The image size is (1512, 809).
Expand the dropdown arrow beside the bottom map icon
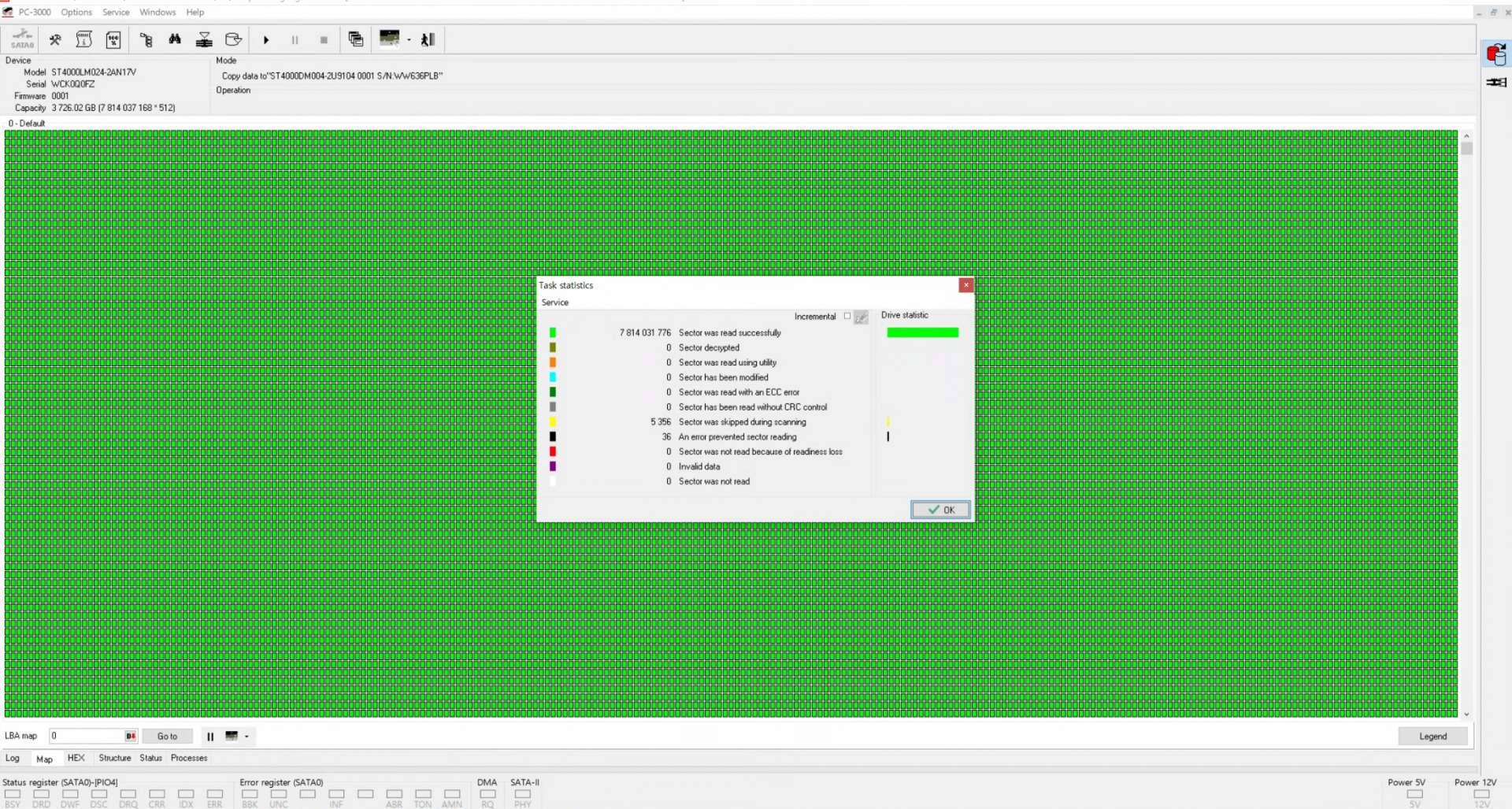coord(246,737)
